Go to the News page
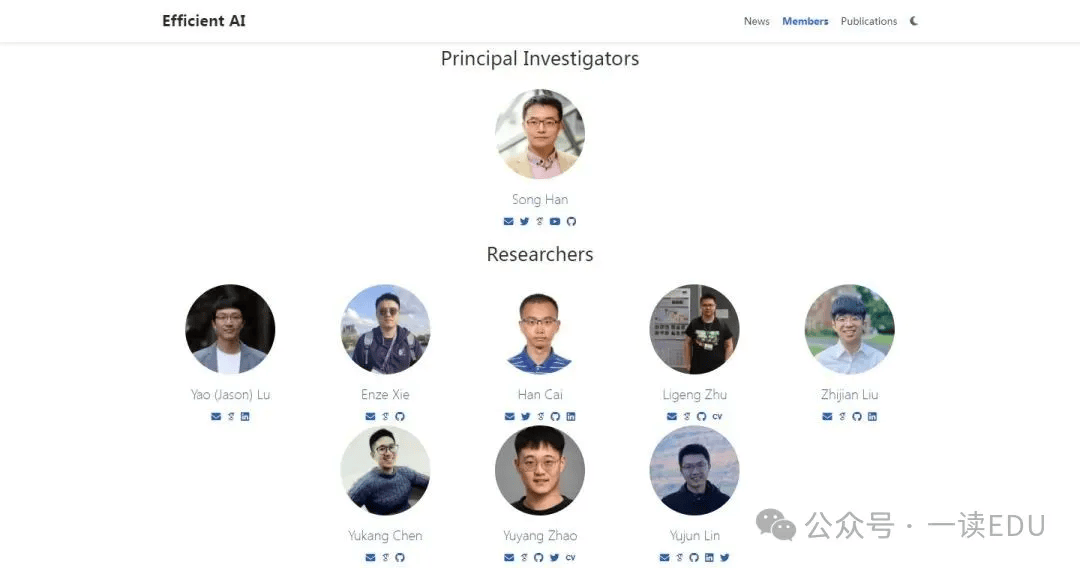 pos(756,21)
